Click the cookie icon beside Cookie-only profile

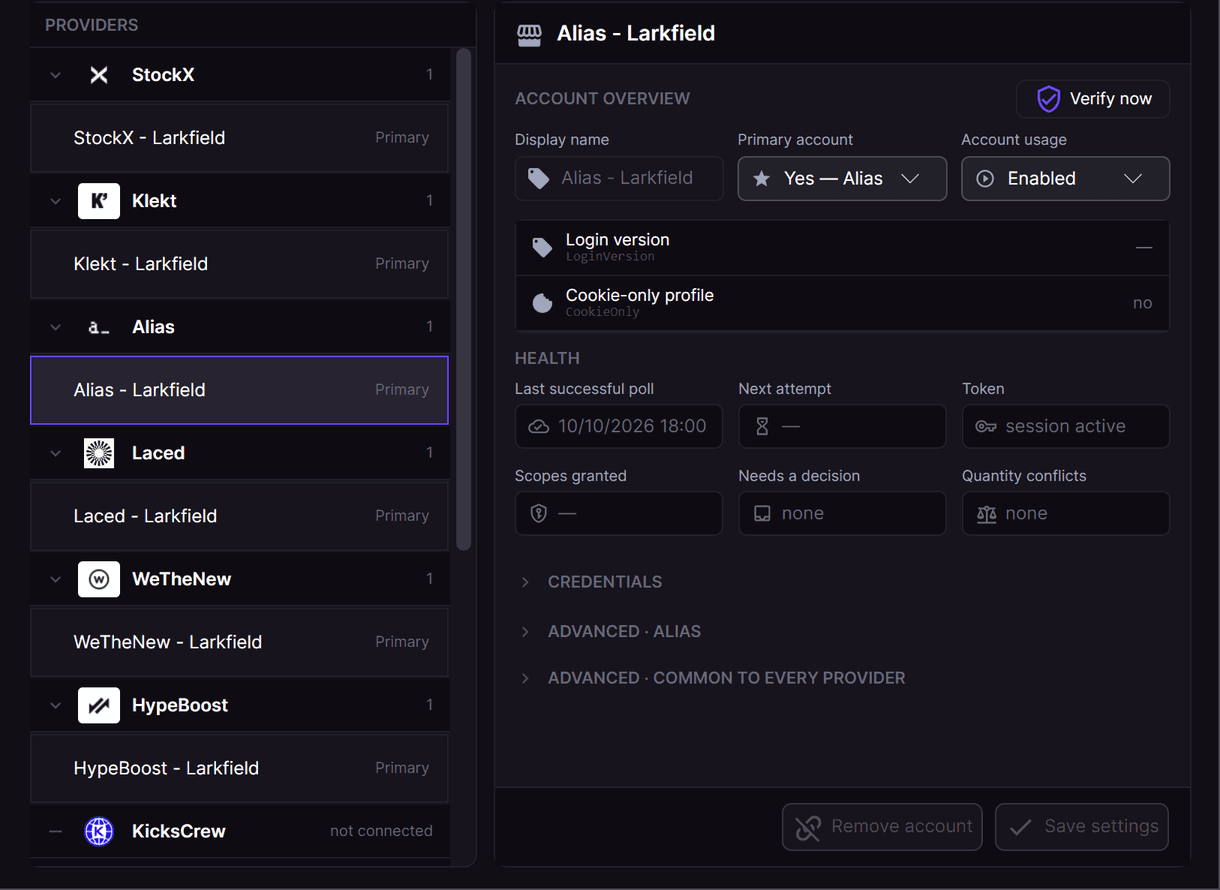(542, 303)
